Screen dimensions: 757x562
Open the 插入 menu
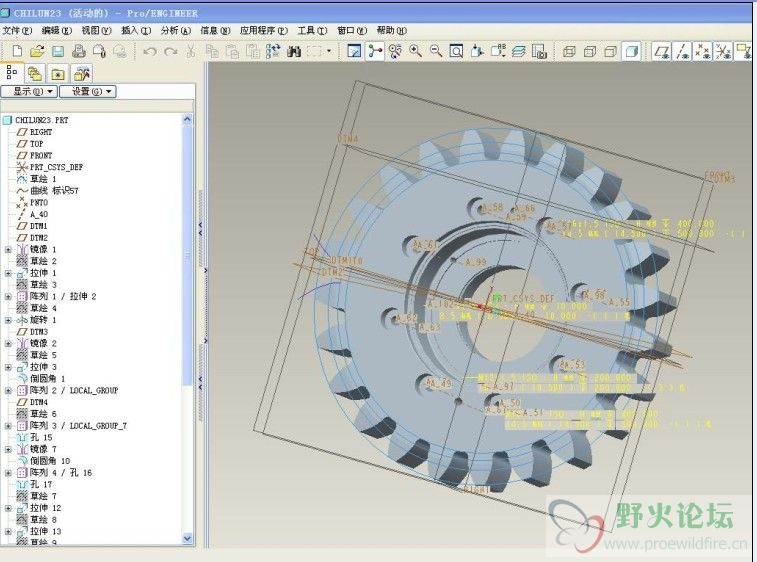[136, 30]
